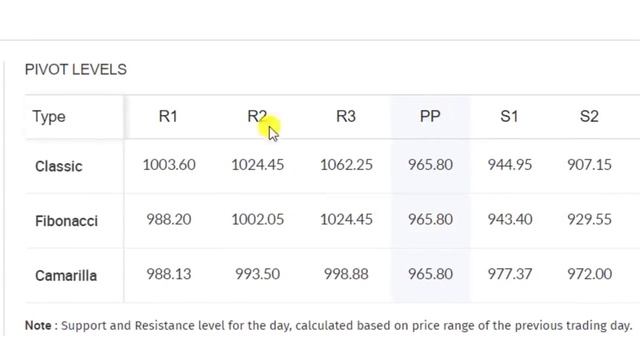Select the Classic row label
This screenshot has height=360, width=640.
(x=59, y=166)
